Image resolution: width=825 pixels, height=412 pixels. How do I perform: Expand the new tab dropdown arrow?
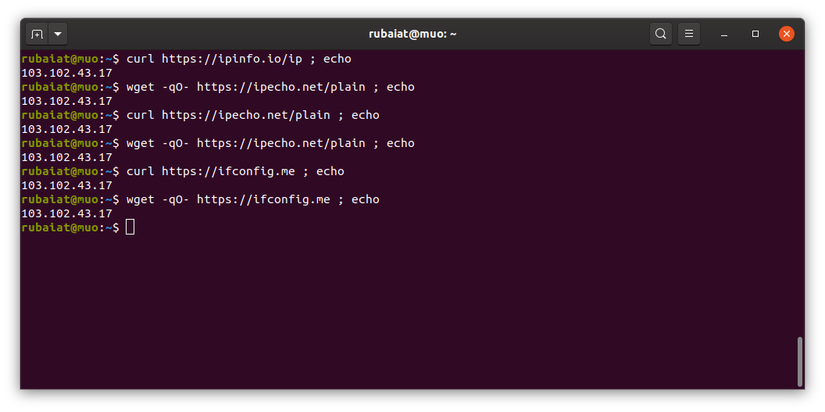point(58,34)
